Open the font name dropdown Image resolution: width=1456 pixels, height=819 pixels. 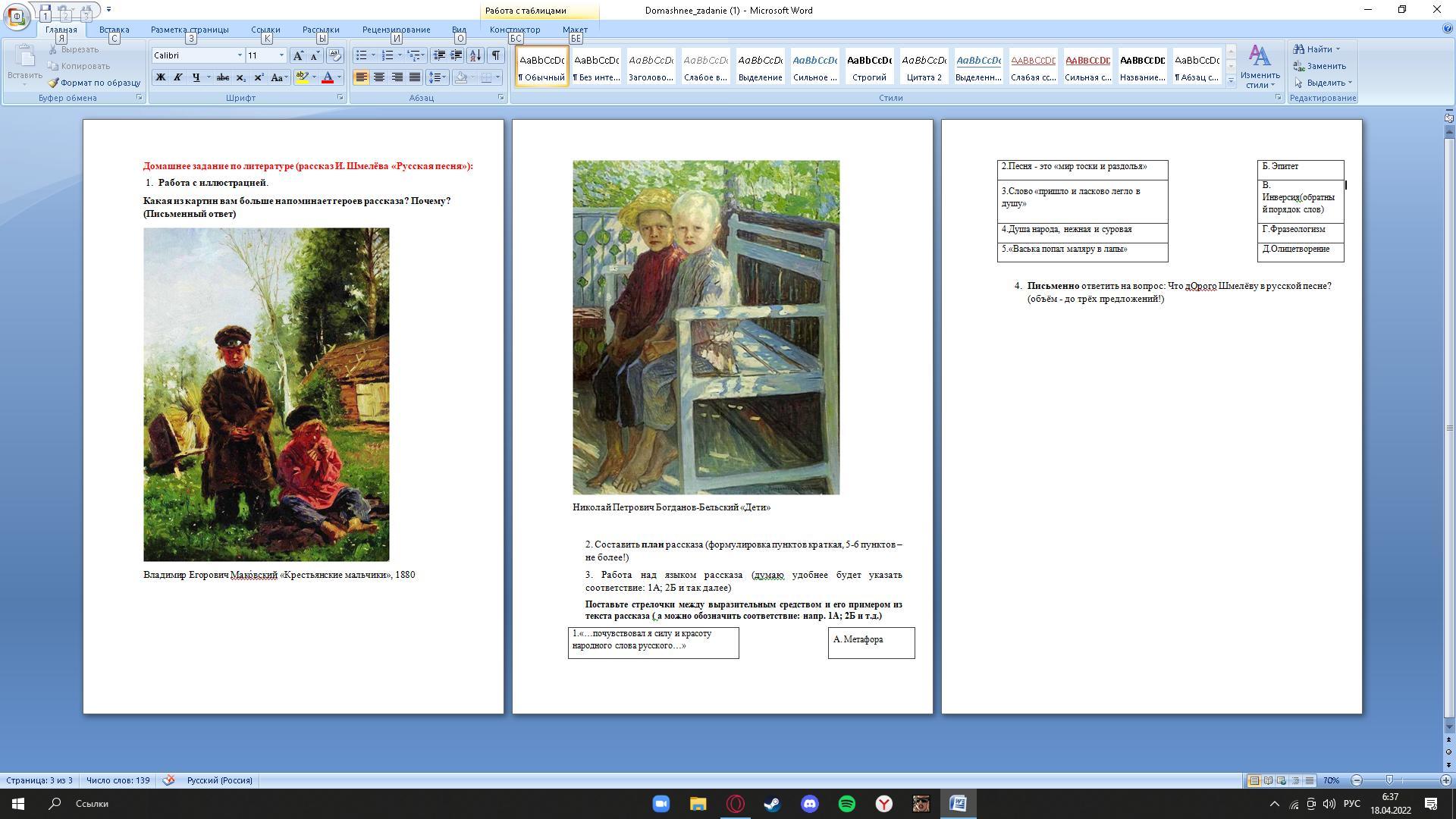[240, 55]
